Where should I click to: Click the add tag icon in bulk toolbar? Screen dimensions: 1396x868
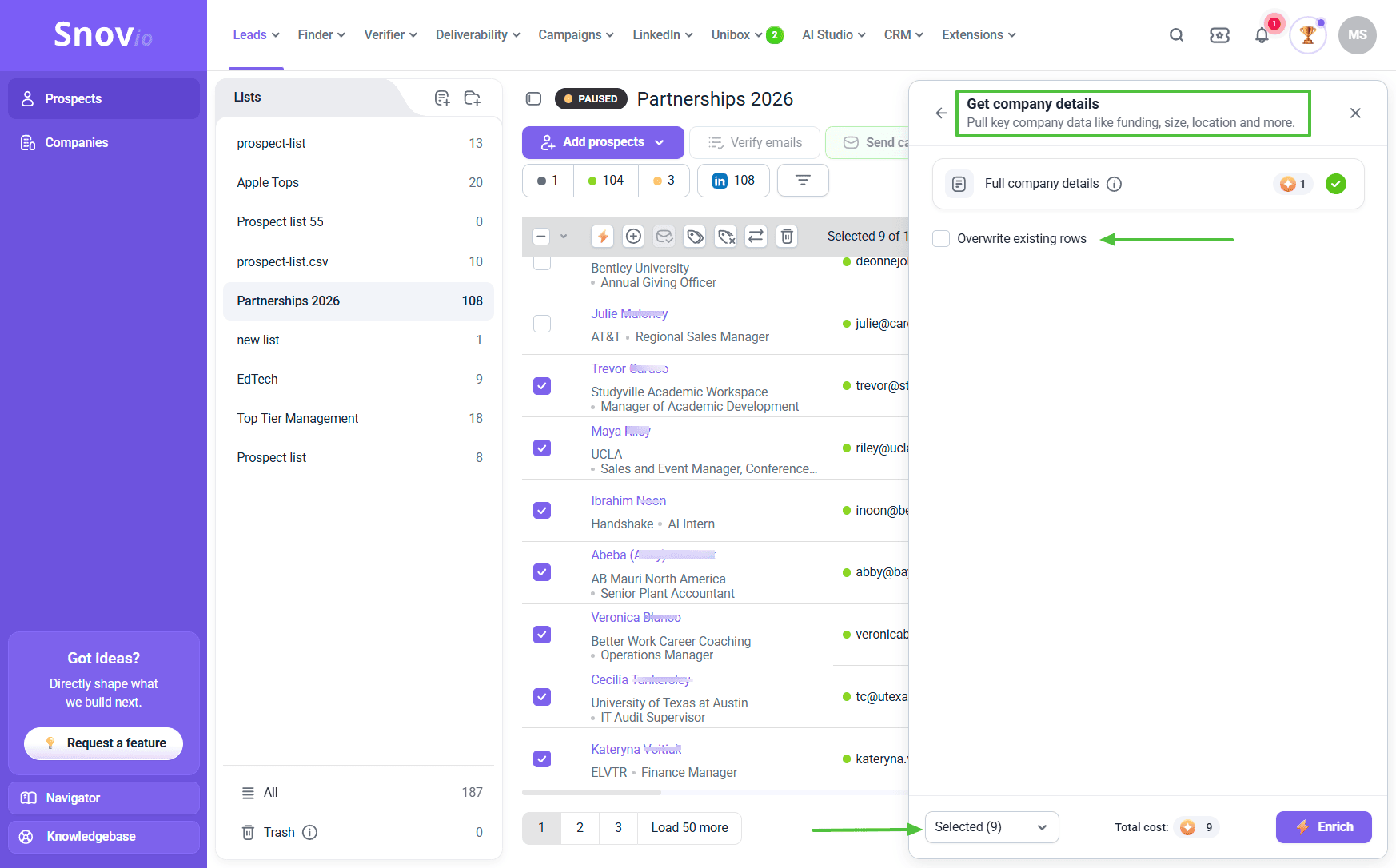pos(695,236)
